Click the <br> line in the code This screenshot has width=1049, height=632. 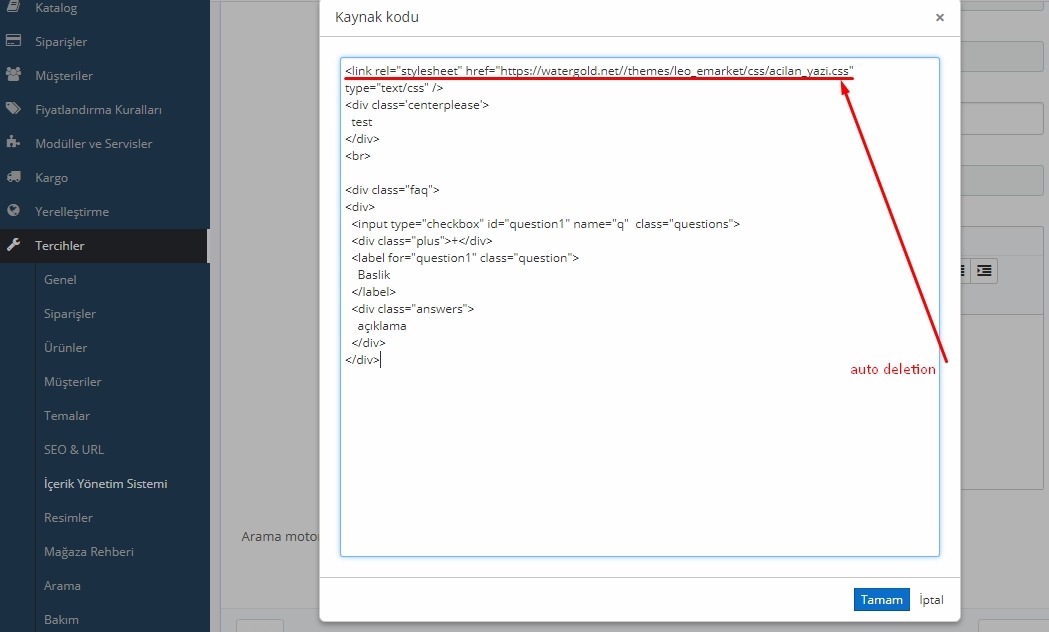point(358,156)
